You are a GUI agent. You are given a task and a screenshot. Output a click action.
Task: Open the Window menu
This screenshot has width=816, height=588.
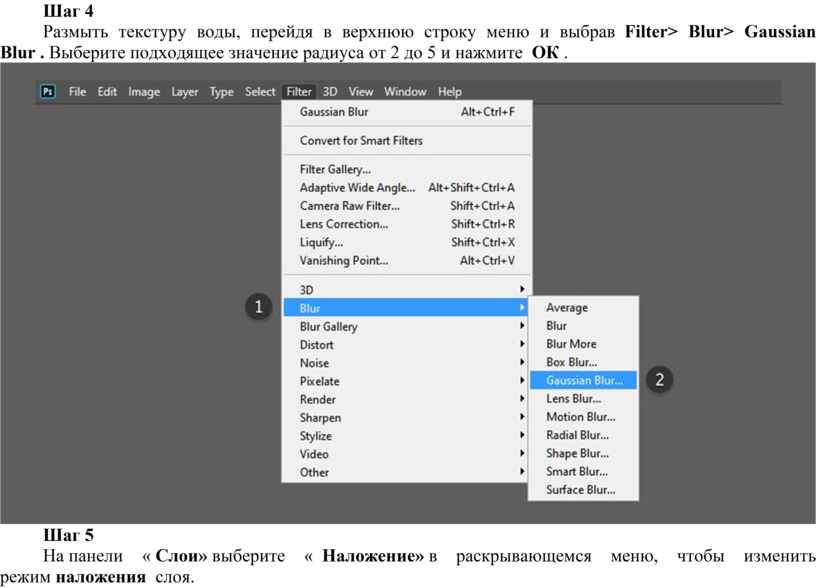click(x=405, y=92)
